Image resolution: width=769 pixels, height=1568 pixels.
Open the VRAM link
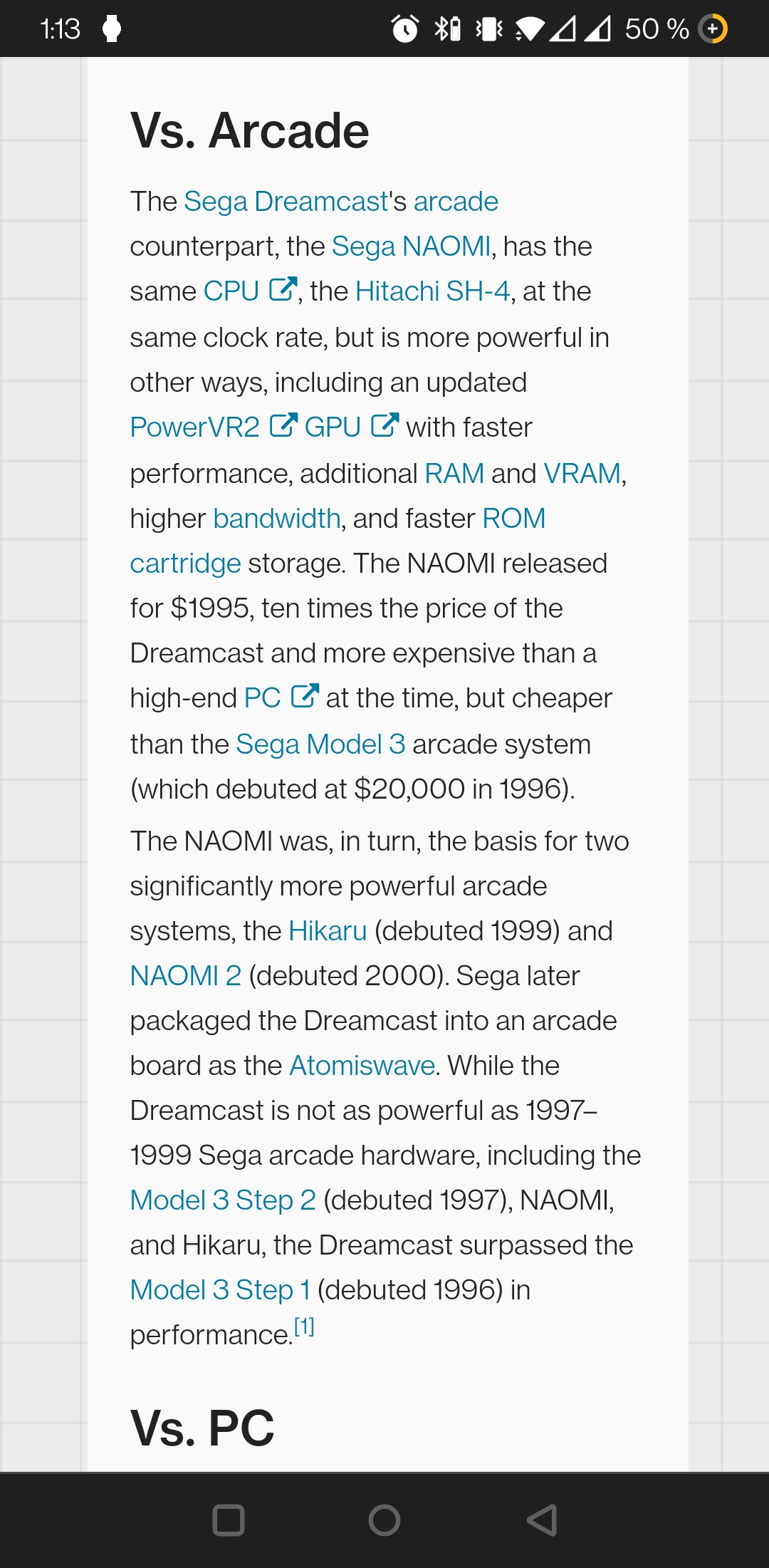coord(582,474)
